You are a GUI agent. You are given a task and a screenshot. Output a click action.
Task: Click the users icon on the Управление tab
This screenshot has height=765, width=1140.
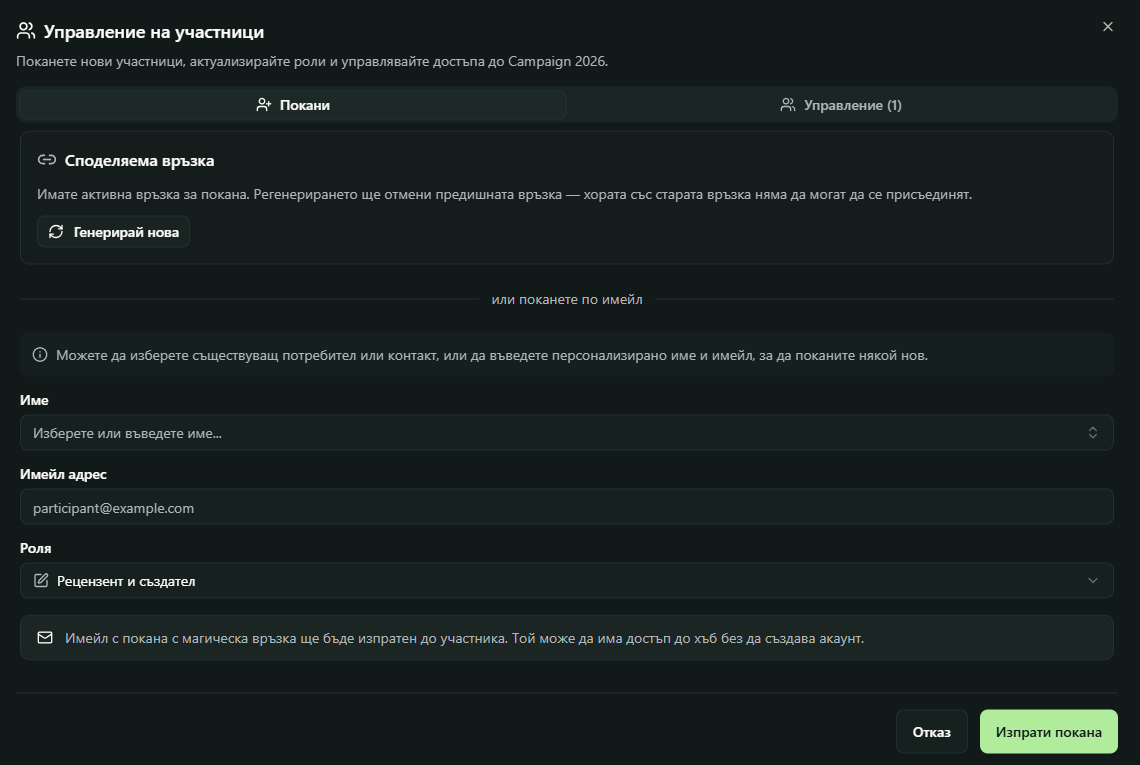pos(788,105)
